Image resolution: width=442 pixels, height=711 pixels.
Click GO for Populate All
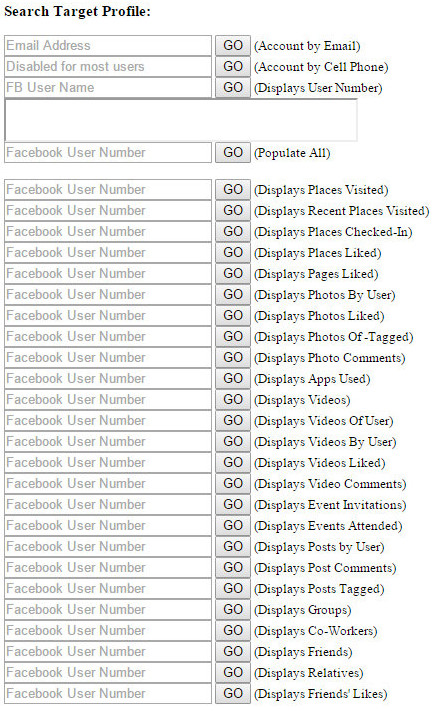pyautogui.click(x=233, y=153)
